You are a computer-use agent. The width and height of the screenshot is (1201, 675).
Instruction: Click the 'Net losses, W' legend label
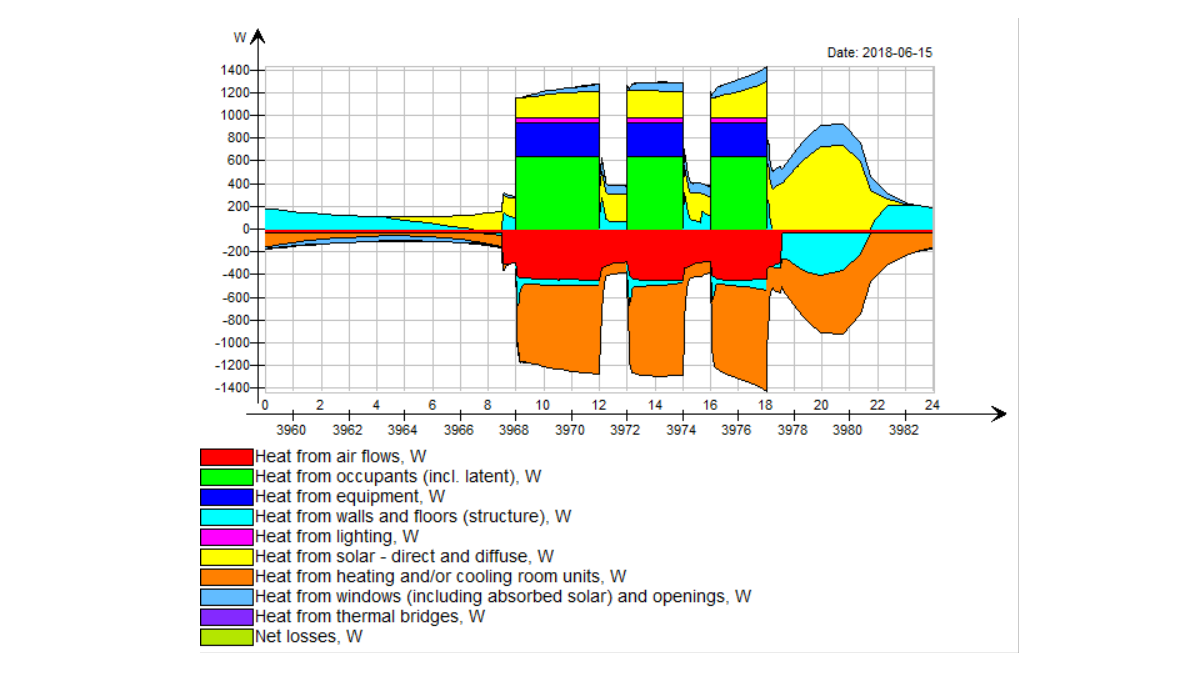tap(308, 637)
